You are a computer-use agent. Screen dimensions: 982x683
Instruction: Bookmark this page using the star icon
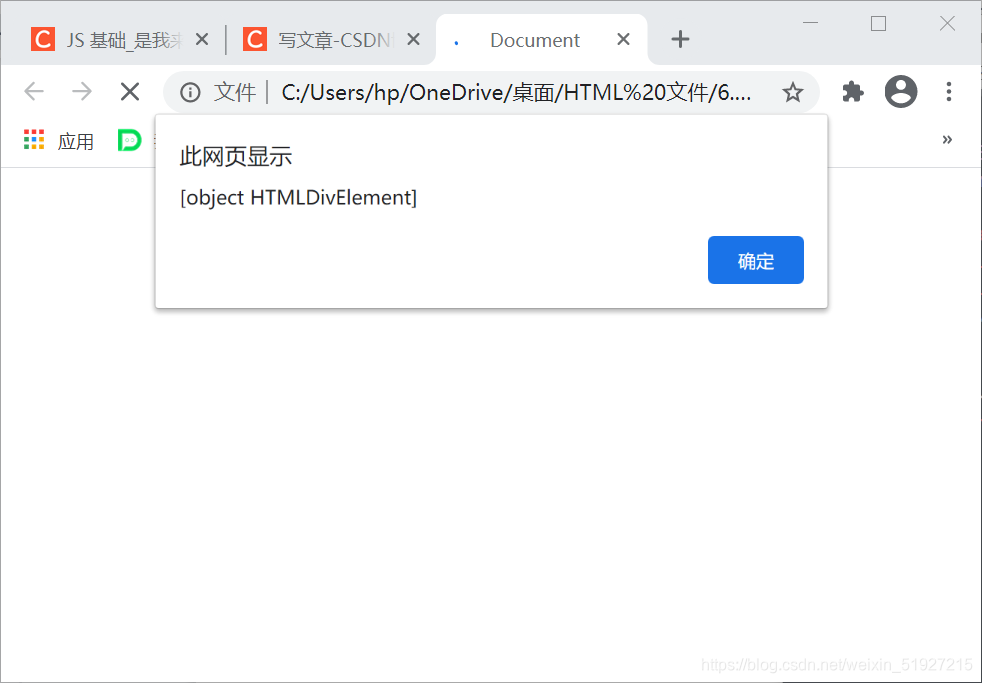[793, 91]
